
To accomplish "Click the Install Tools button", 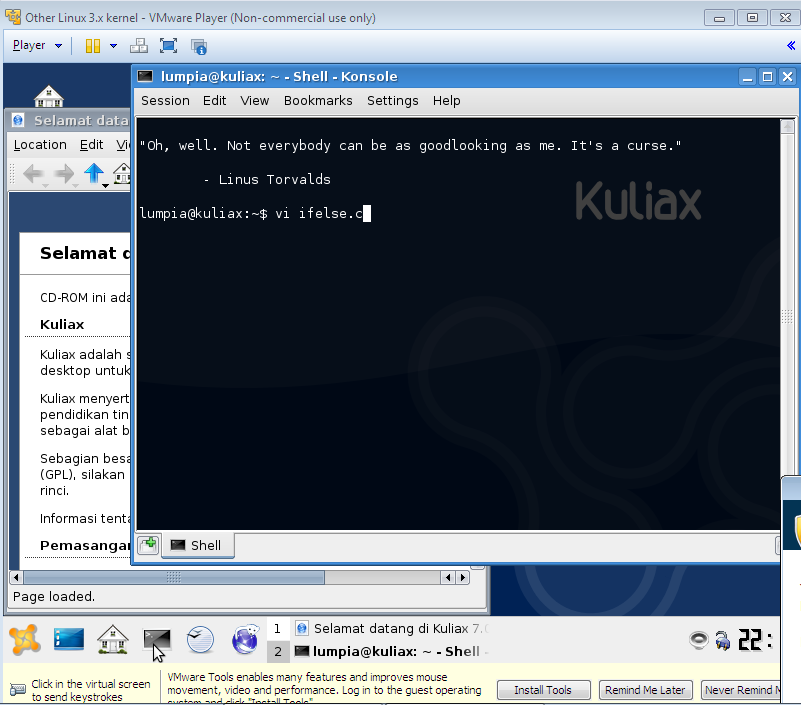I will click(x=543, y=690).
